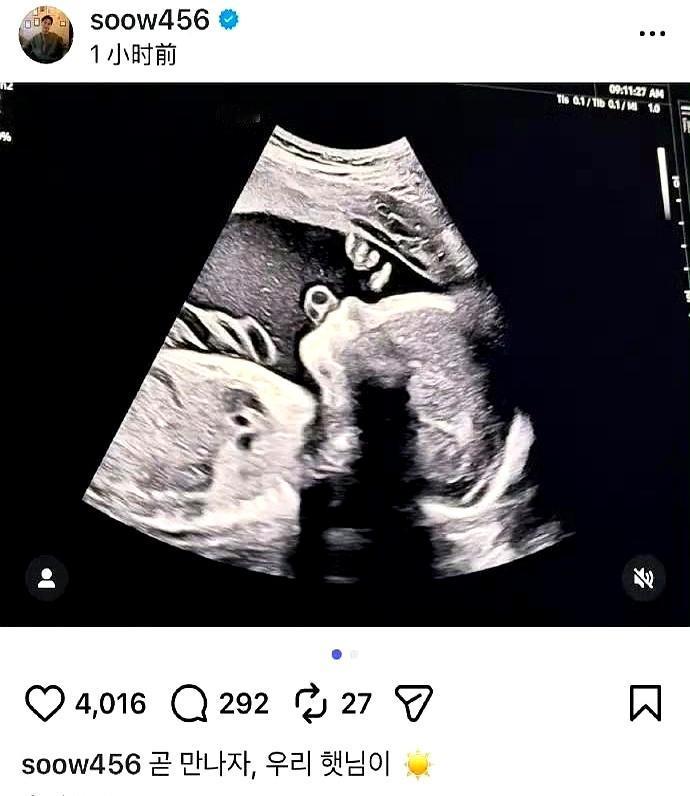Image resolution: width=690 pixels, height=796 pixels.
Task: Save post with bookmark icon
Action: [645, 703]
